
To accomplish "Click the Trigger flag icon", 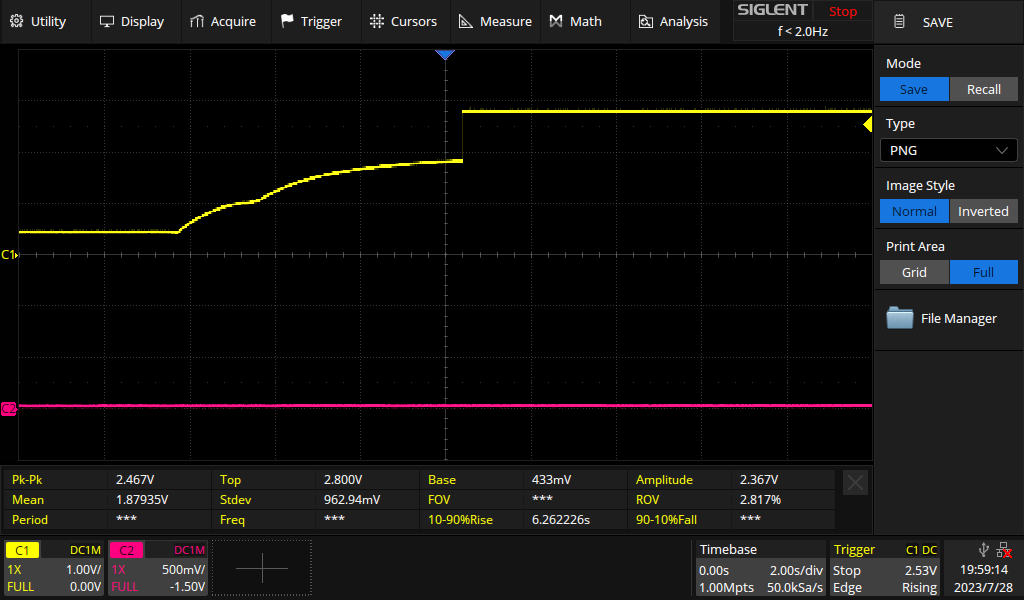I will 287,21.
